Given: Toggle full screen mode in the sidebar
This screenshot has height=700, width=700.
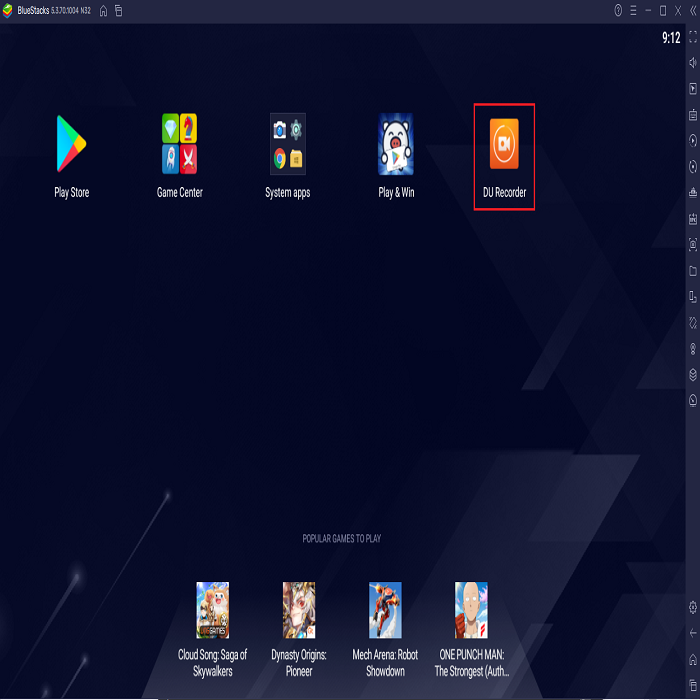Looking at the screenshot, I should pyautogui.click(x=693, y=37).
